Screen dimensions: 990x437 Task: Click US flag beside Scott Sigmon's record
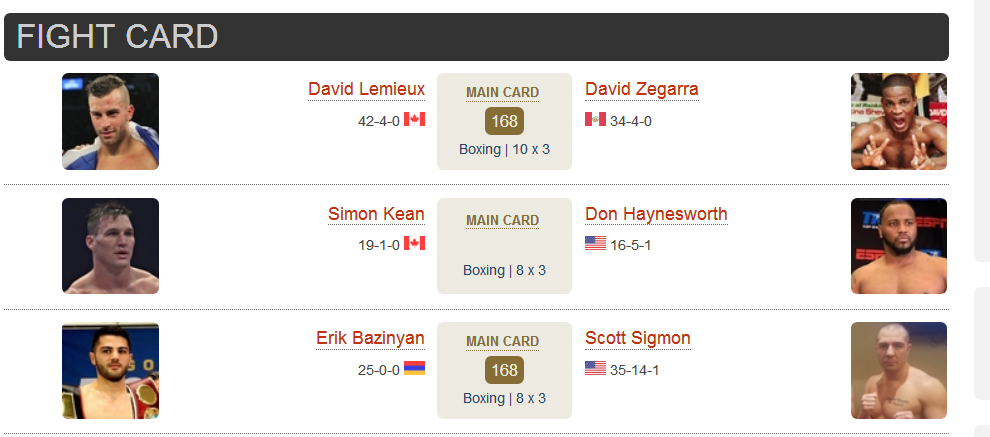[x=595, y=368]
